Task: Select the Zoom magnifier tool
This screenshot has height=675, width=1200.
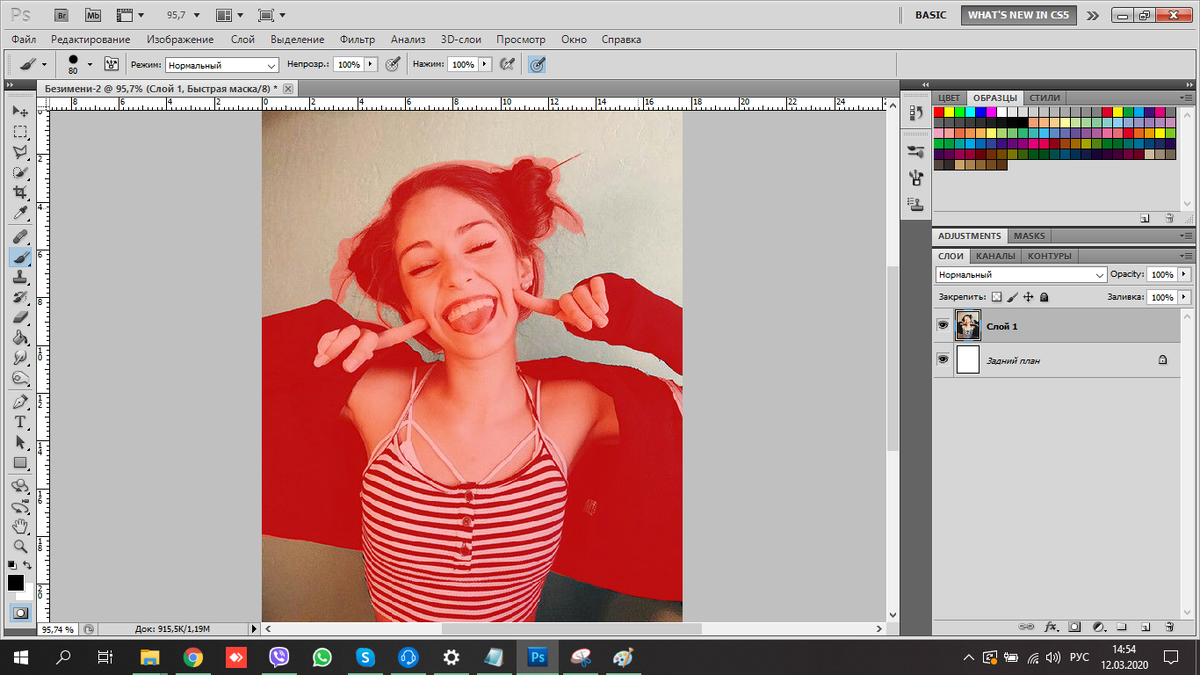Action: click(20, 546)
